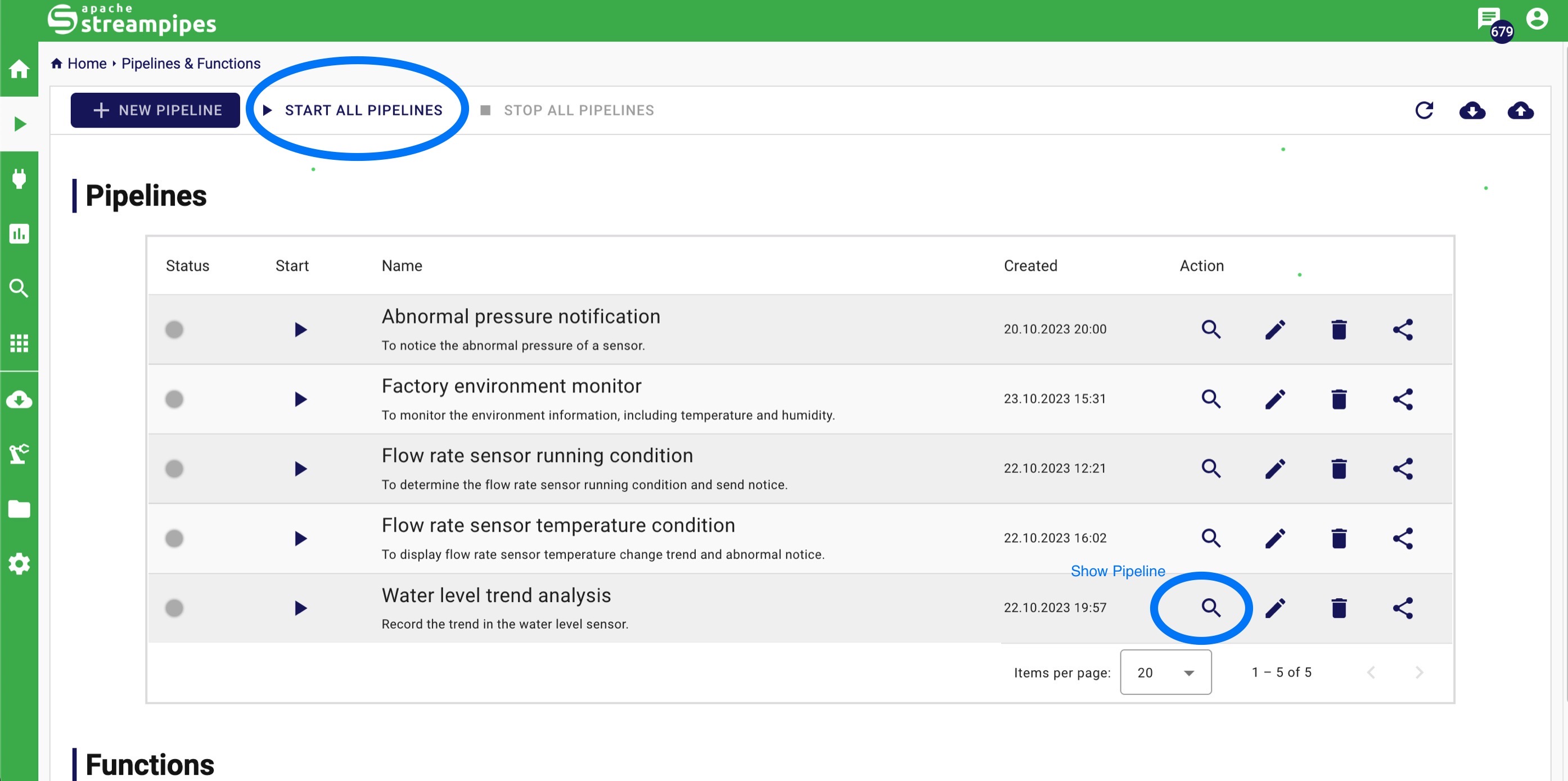Share the Flow rate sensor running condition pipeline
Viewport: 1568px width, 781px height.
click(x=1403, y=469)
